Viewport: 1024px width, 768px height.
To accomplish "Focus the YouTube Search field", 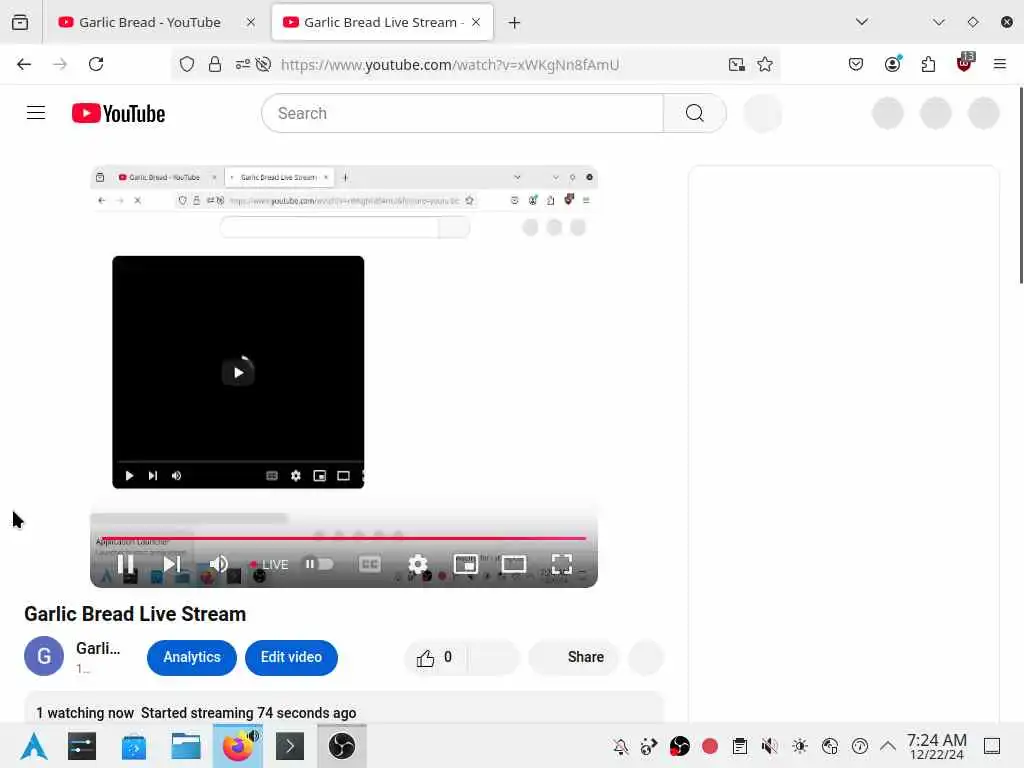I will pyautogui.click(x=462, y=113).
